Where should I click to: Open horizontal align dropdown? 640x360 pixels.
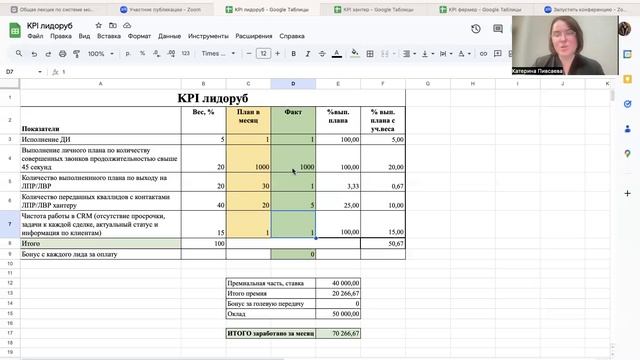[409, 53]
